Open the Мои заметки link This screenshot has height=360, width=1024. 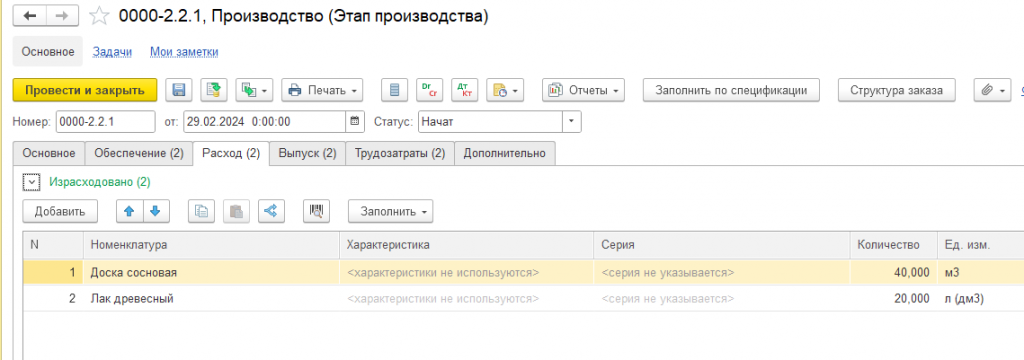(x=184, y=52)
